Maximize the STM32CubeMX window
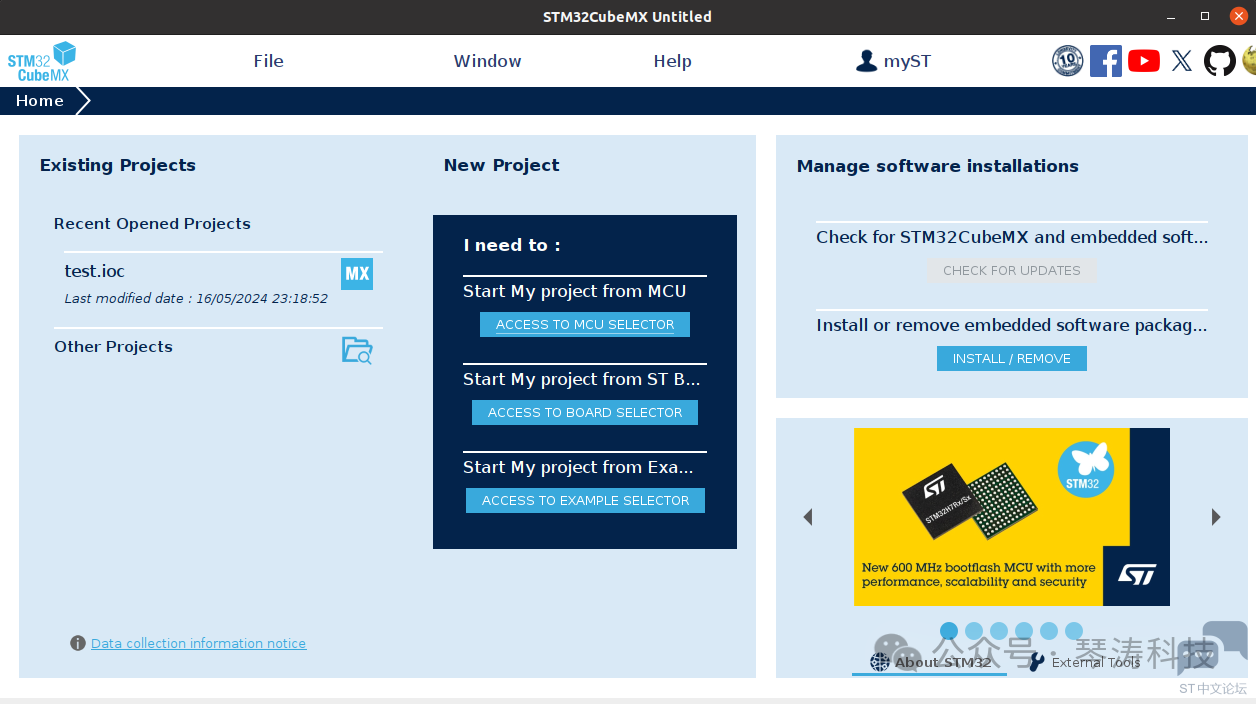 tap(1205, 17)
